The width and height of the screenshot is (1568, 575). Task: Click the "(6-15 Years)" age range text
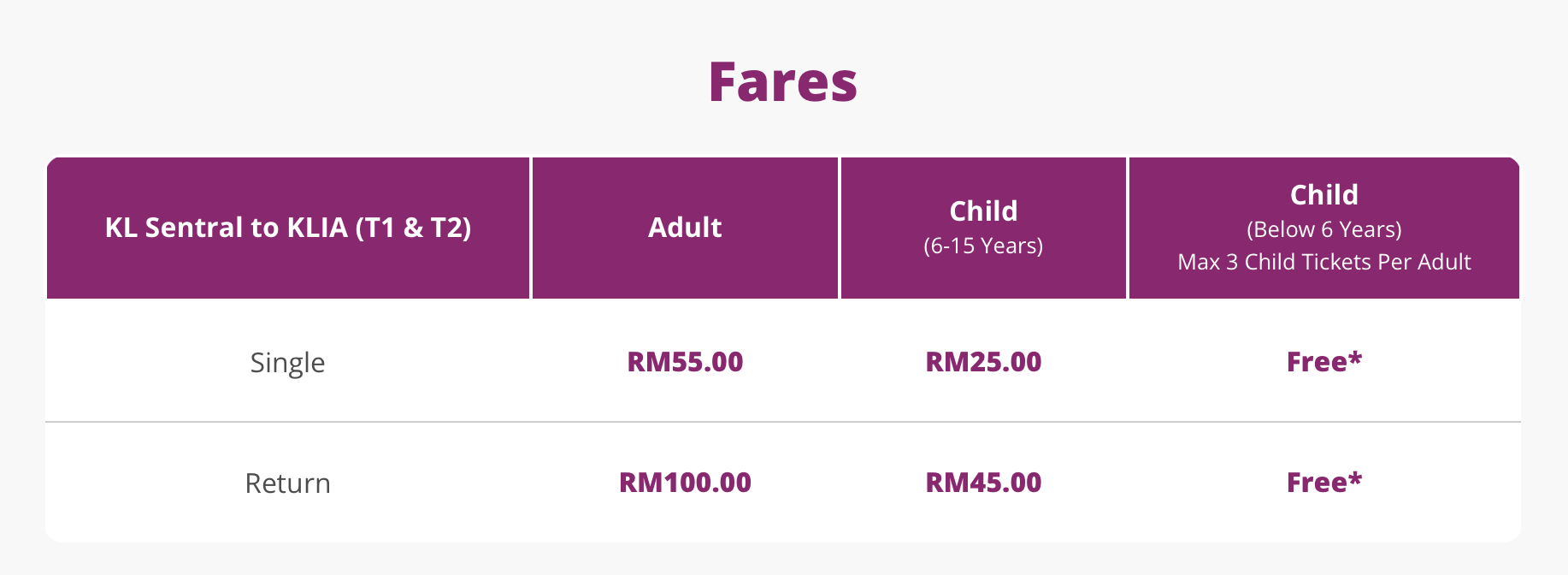coord(983,246)
